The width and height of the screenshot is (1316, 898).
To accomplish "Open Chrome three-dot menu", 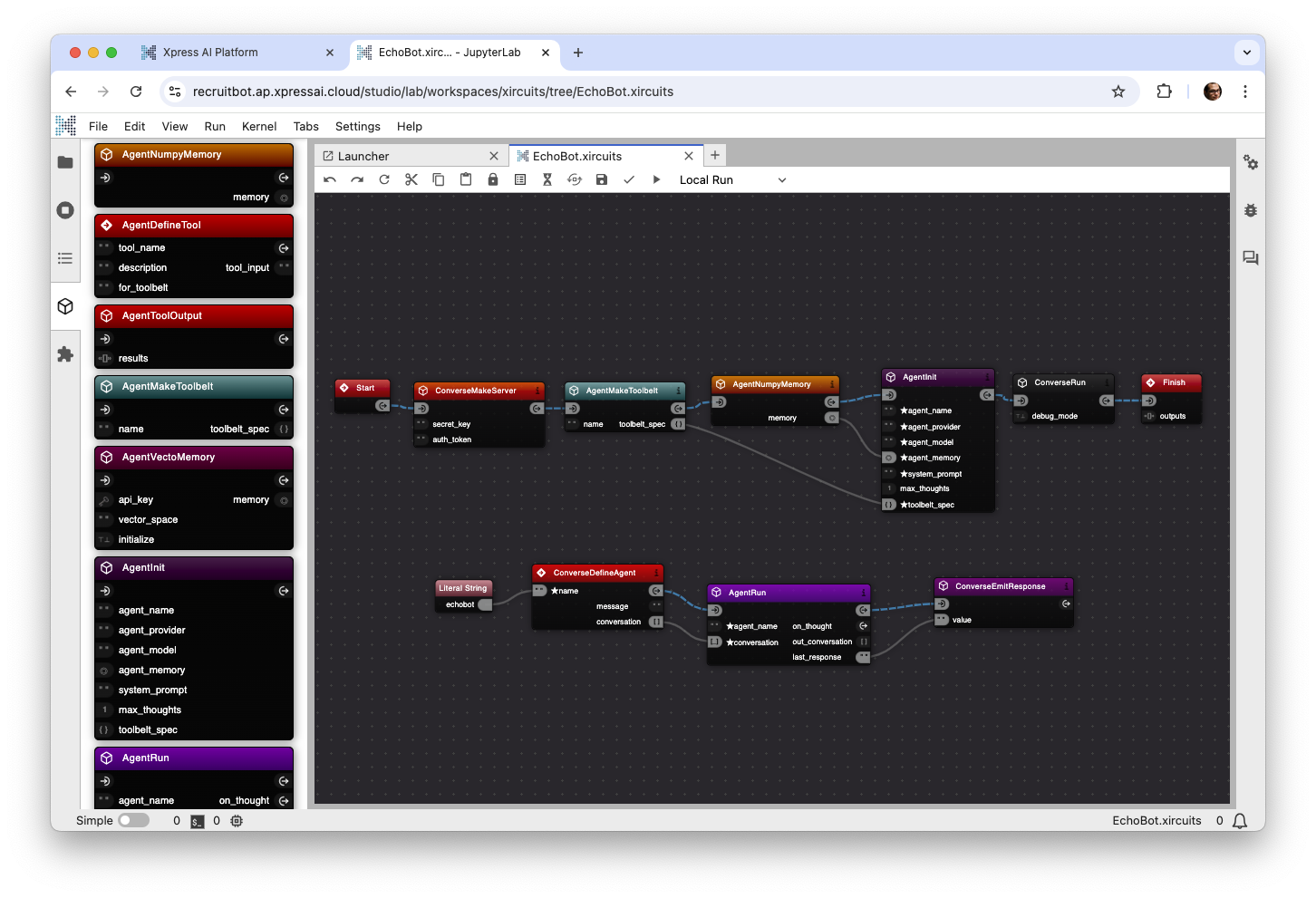I will coord(1245,92).
